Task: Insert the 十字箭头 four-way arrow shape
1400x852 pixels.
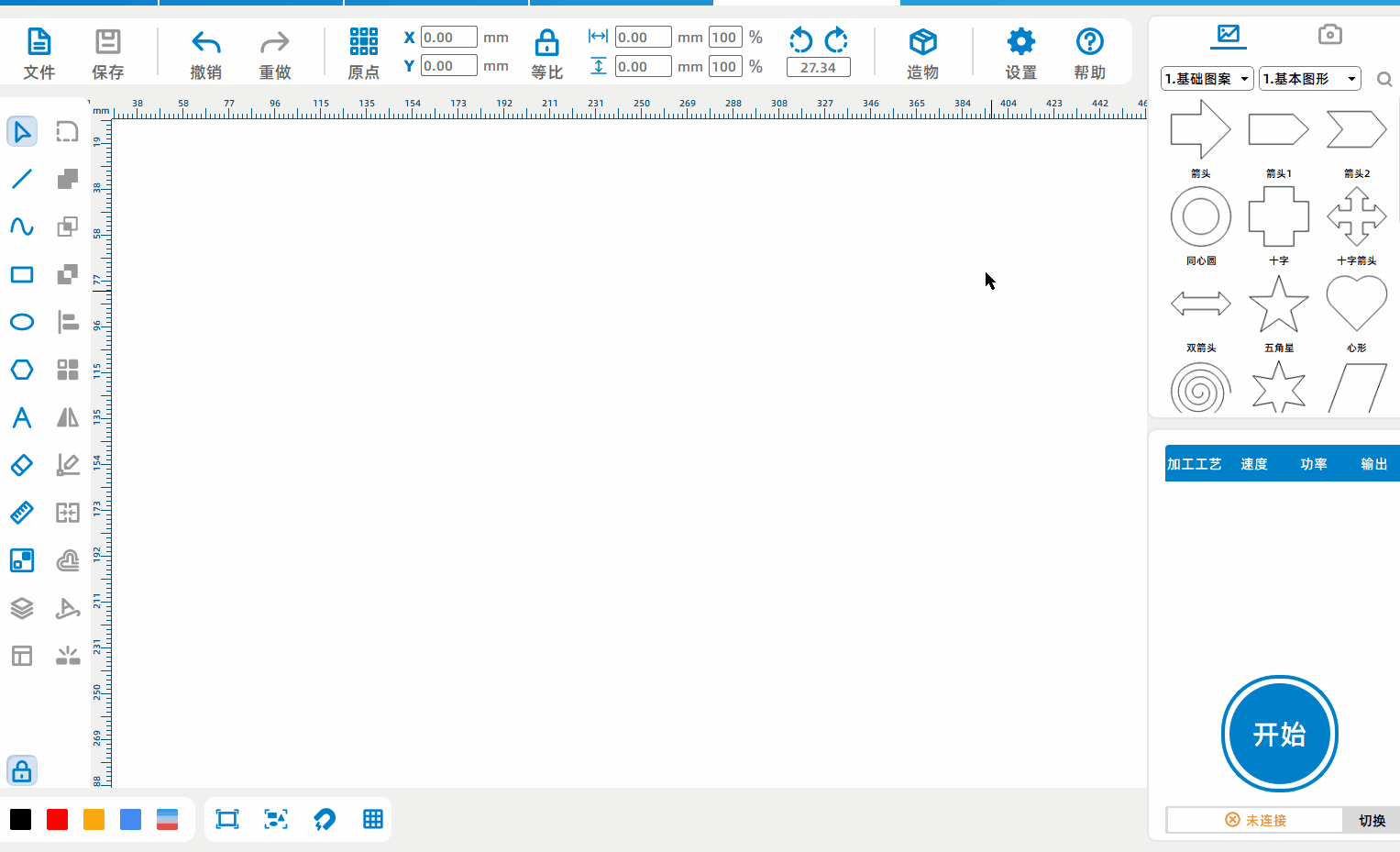Action: 1356,216
